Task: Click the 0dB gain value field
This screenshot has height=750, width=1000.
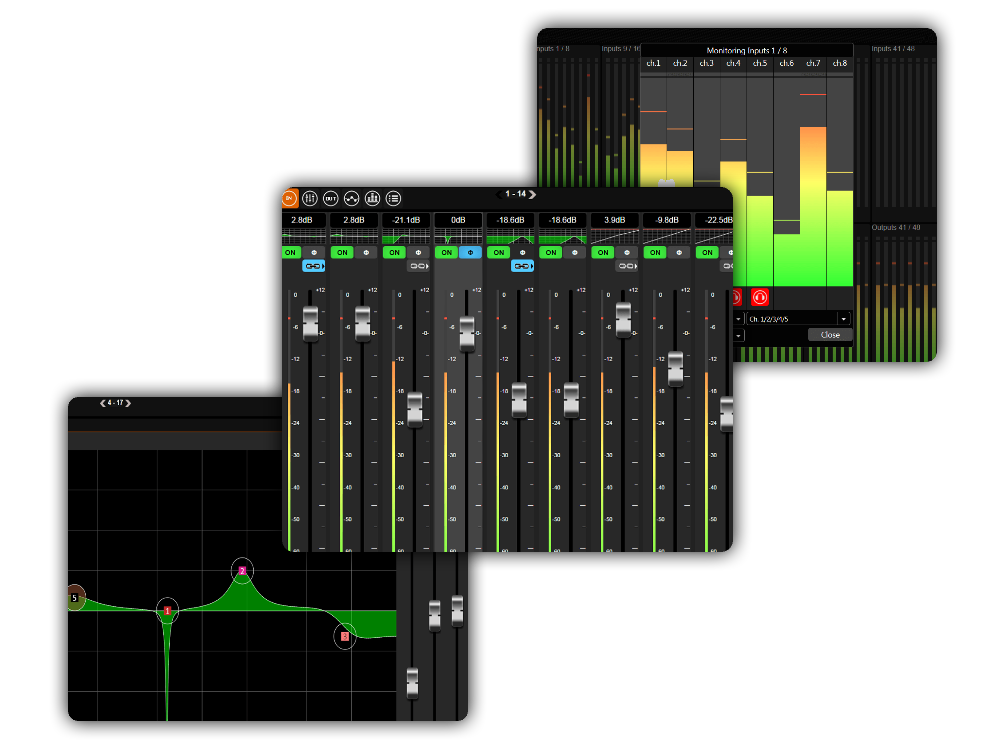Action: pyautogui.click(x=458, y=220)
